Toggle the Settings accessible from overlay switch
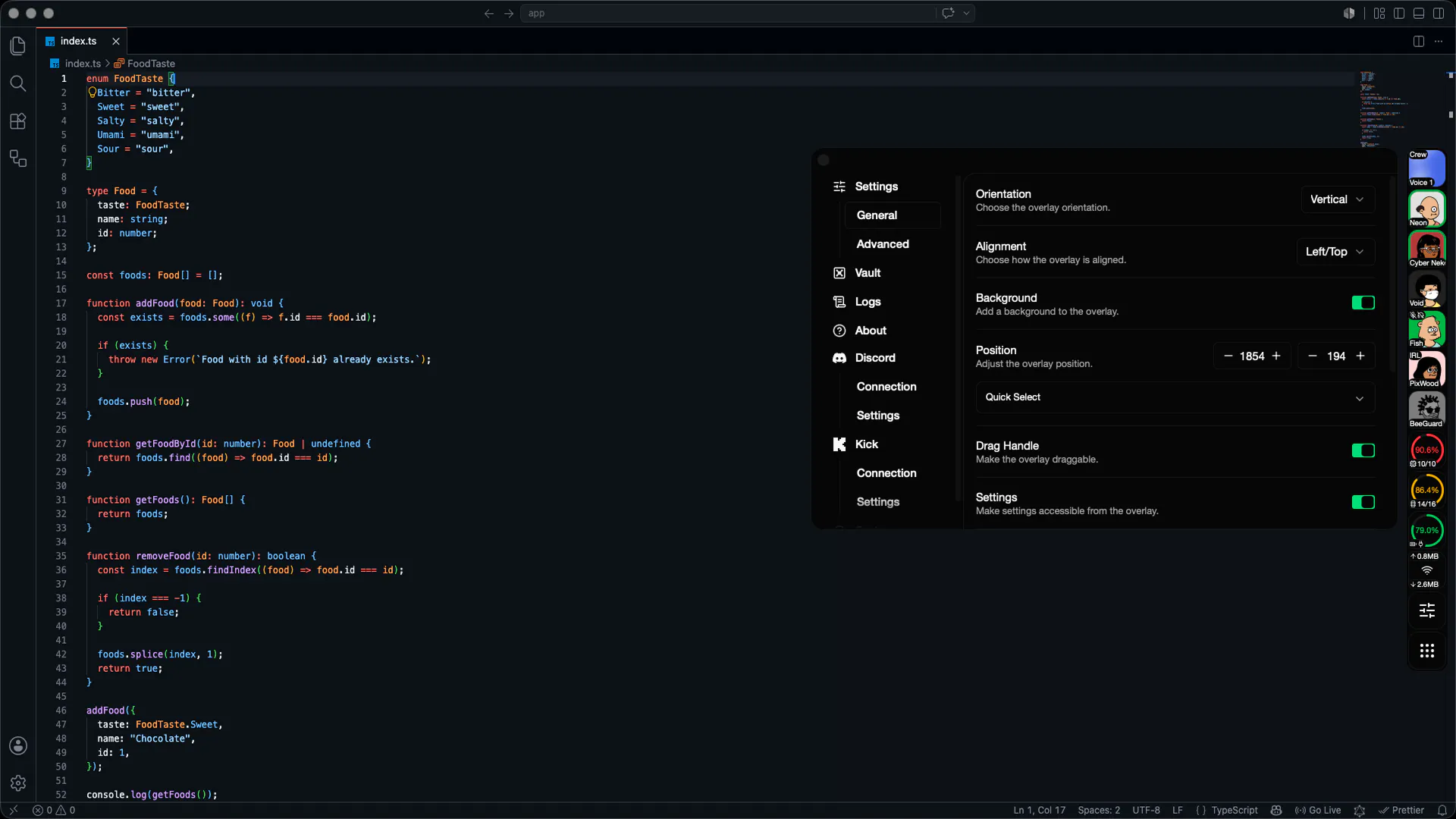Image resolution: width=1456 pixels, height=819 pixels. click(x=1363, y=502)
